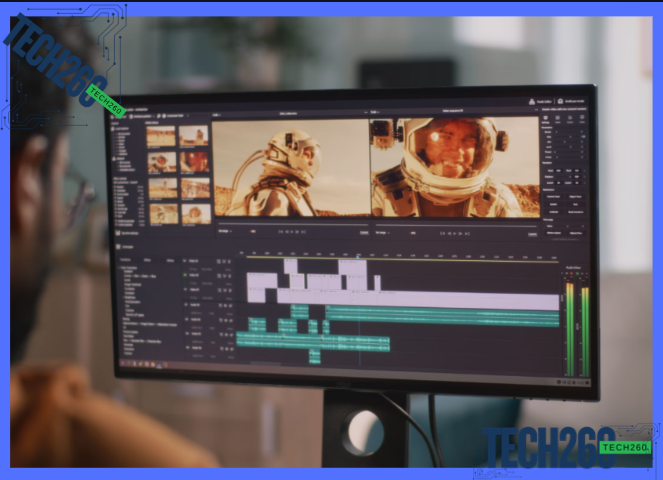This screenshot has height=480, width=663.
Task: Open the zoom dropdown below the left viewer
Action: click(x=224, y=231)
